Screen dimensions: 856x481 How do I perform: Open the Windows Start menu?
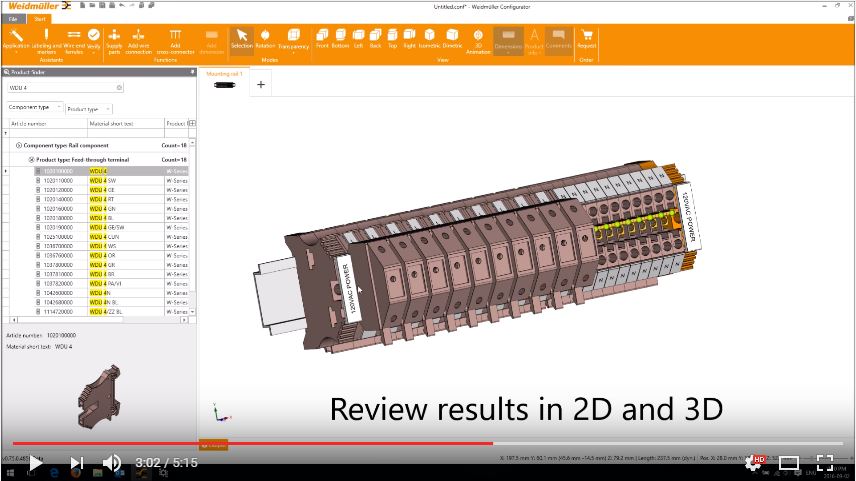pyautogui.click(x=9, y=474)
